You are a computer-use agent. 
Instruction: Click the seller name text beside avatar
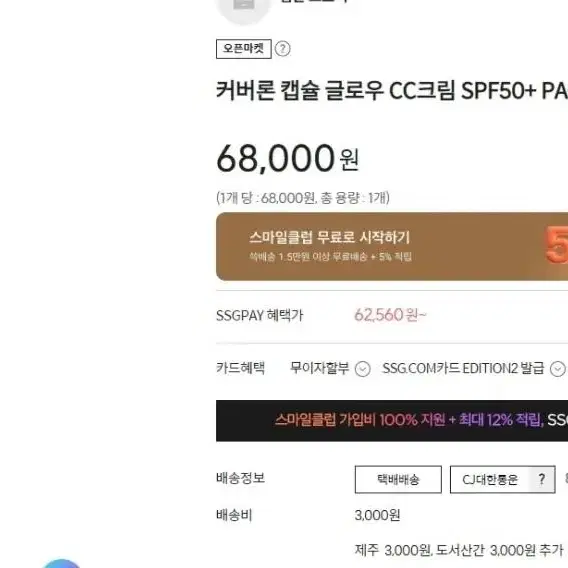click(314, 1)
